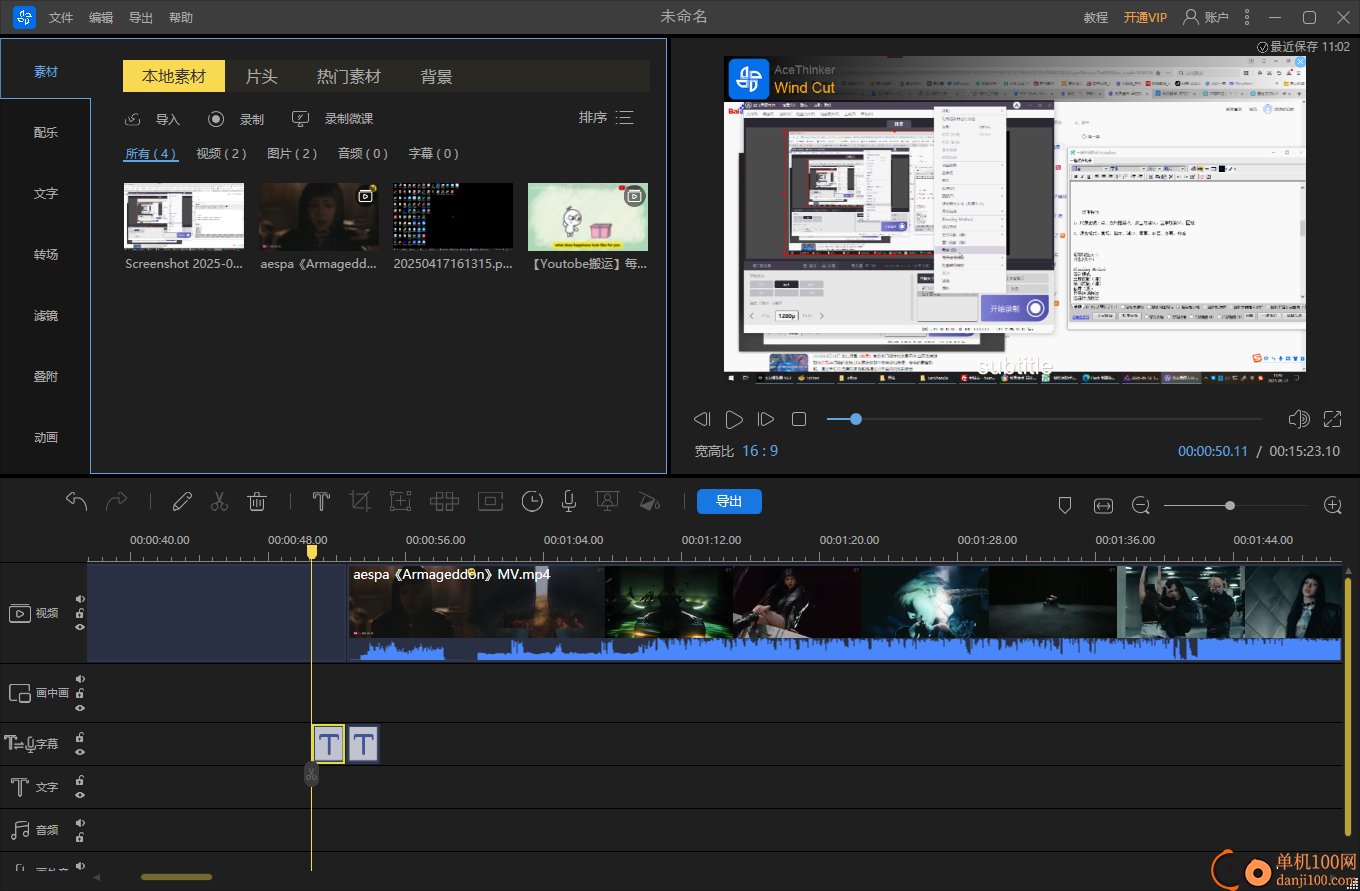Open the 转场 sidebar section
1360x891 pixels.
tap(46, 254)
